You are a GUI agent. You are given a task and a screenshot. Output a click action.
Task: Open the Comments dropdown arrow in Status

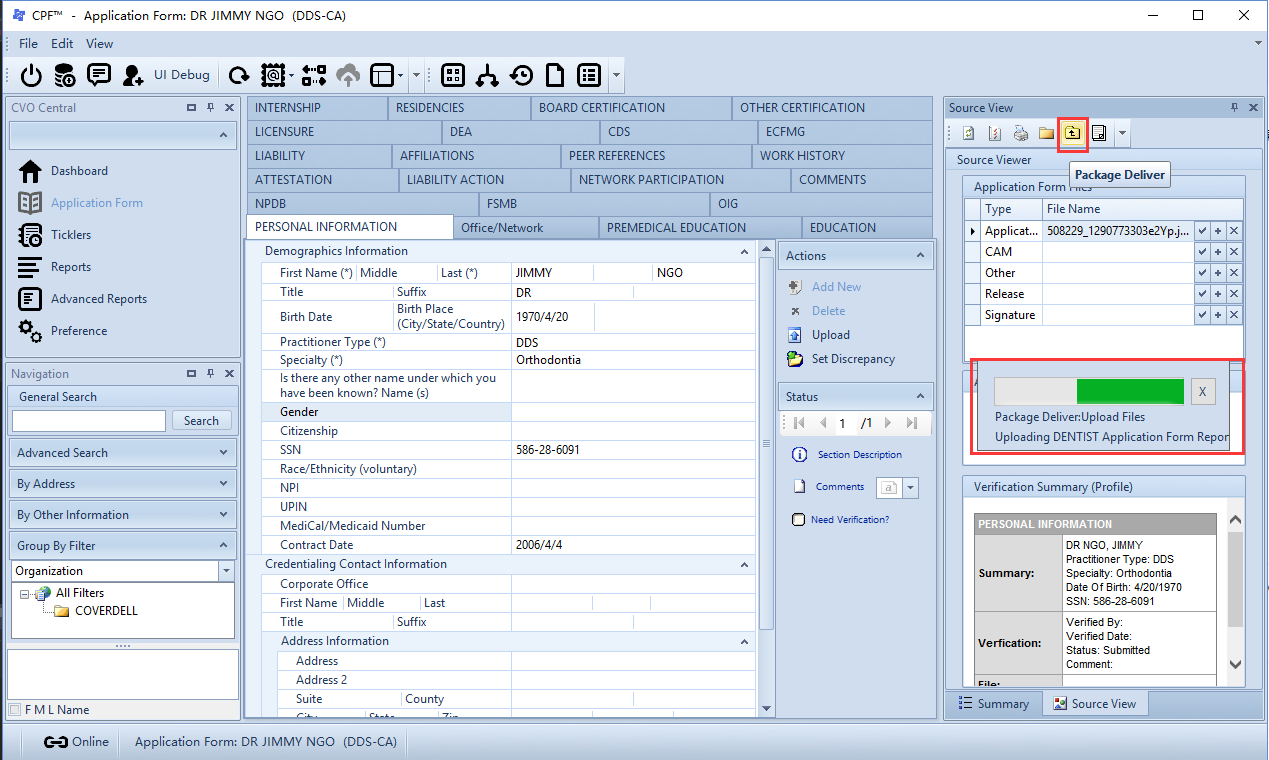pos(911,488)
